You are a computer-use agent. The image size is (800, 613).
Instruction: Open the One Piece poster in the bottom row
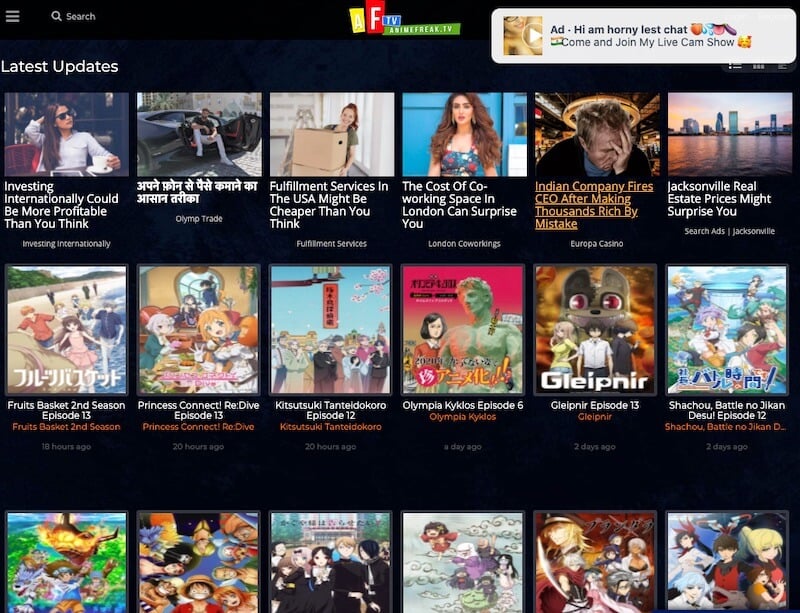pyautogui.click(x=198, y=562)
